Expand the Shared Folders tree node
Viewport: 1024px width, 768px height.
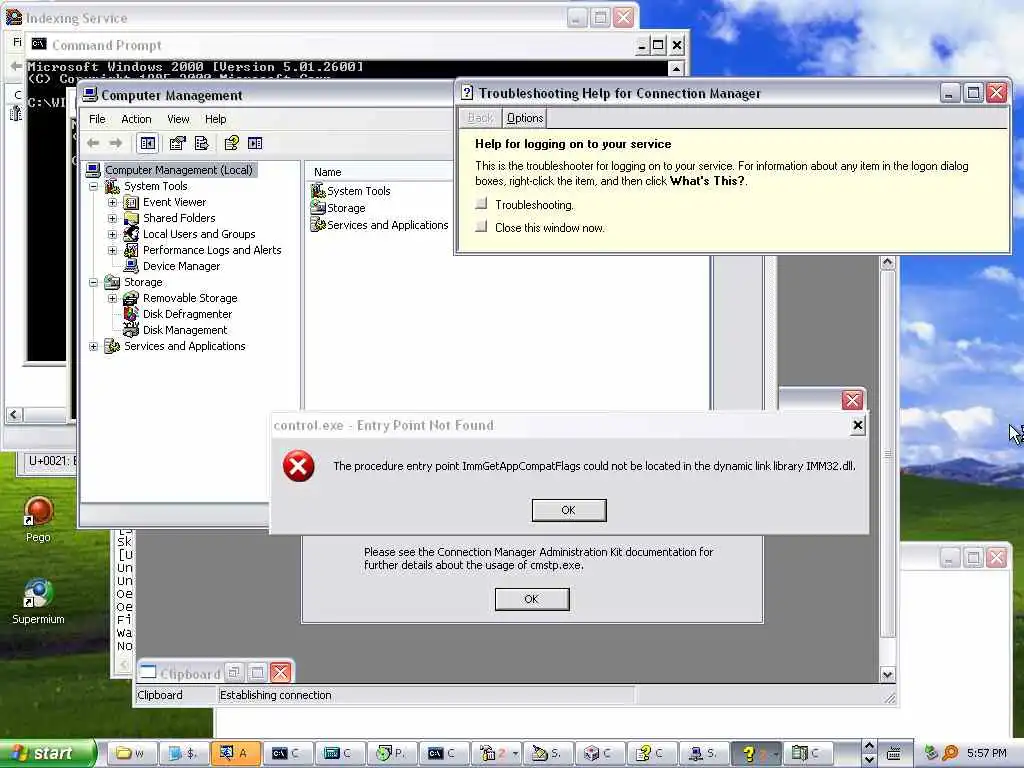tap(112, 218)
